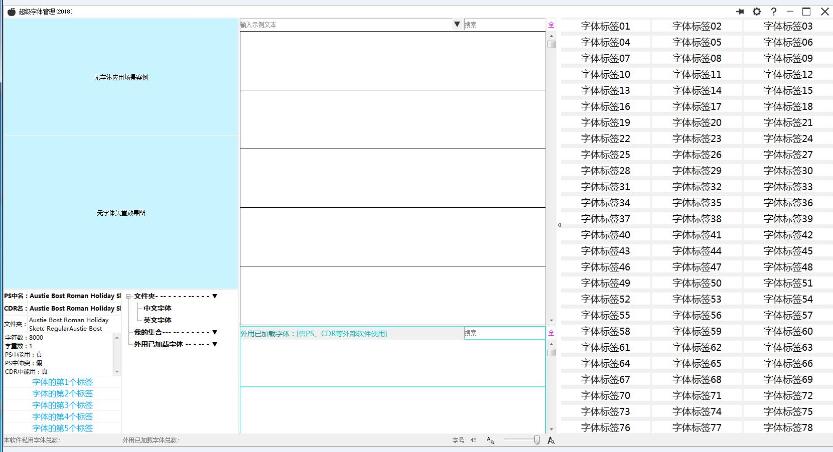This screenshot has width=833, height=452.
Task: Select 字体标签76
Action: coord(605,428)
